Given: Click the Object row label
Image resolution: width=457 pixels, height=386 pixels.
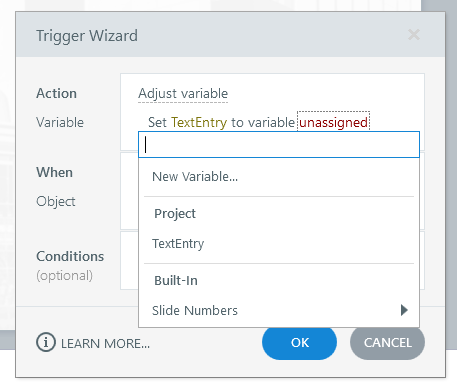Looking at the screenshot, I should click(56, 201).
